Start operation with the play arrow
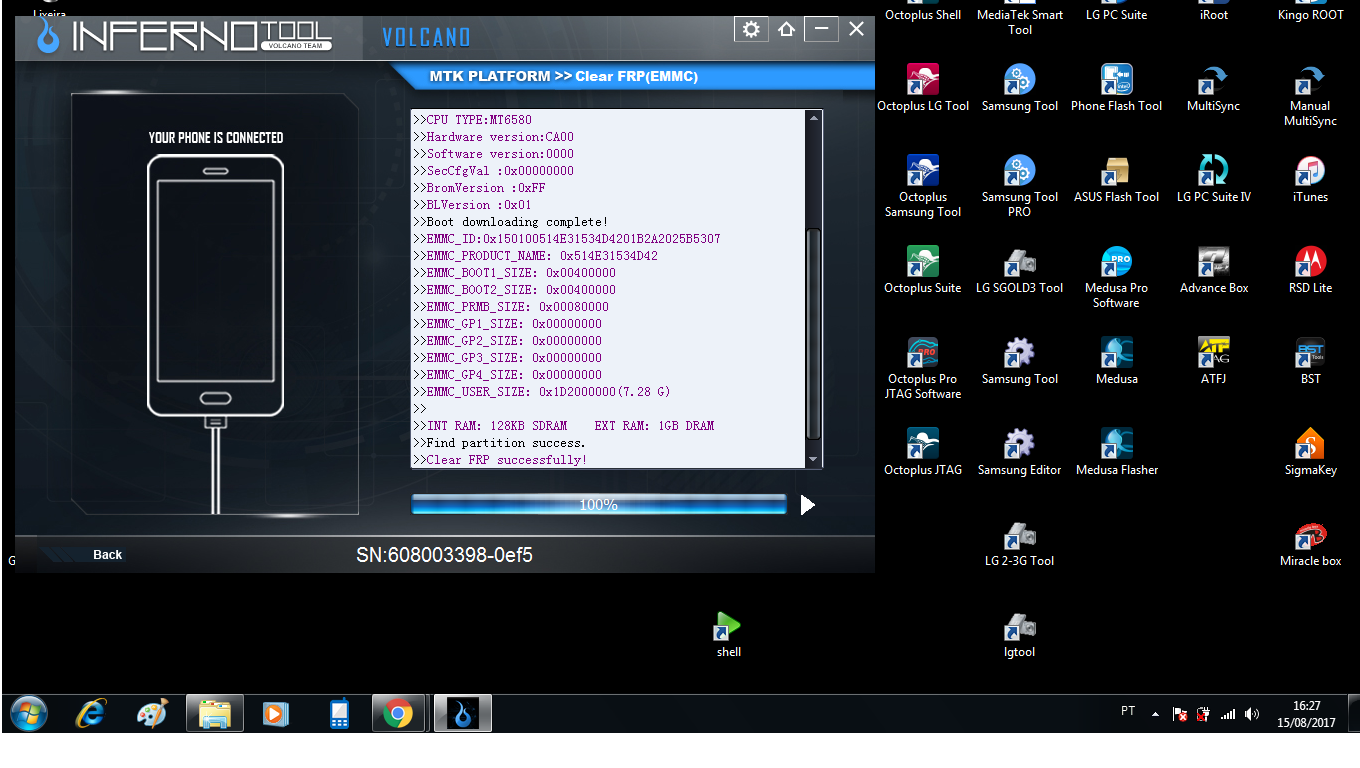This screenshot has height=768, width=1360. pyautogui.click(x=807, y=505)
